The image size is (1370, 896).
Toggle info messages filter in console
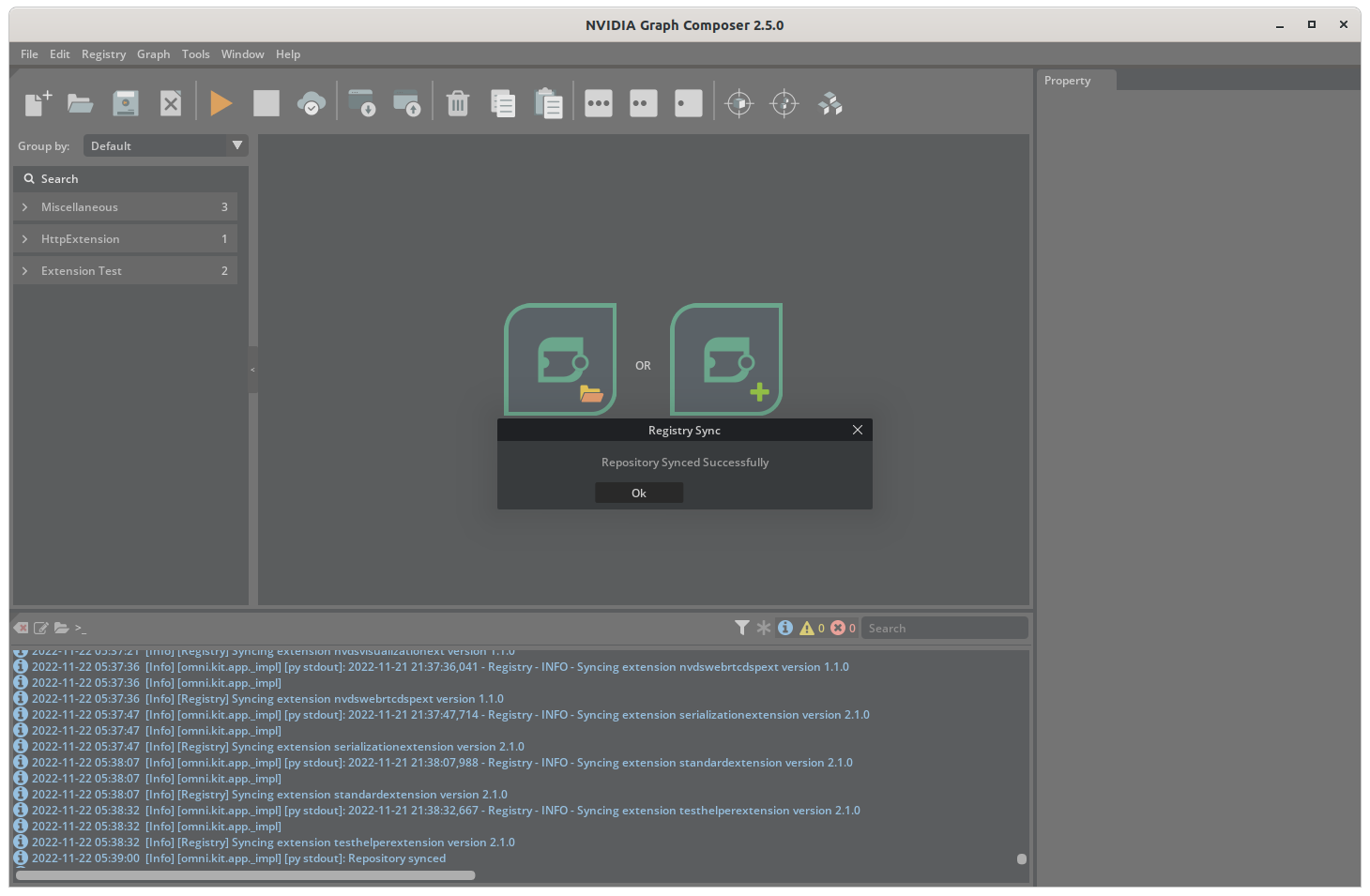pyautogui.click(x=785, y=628)
